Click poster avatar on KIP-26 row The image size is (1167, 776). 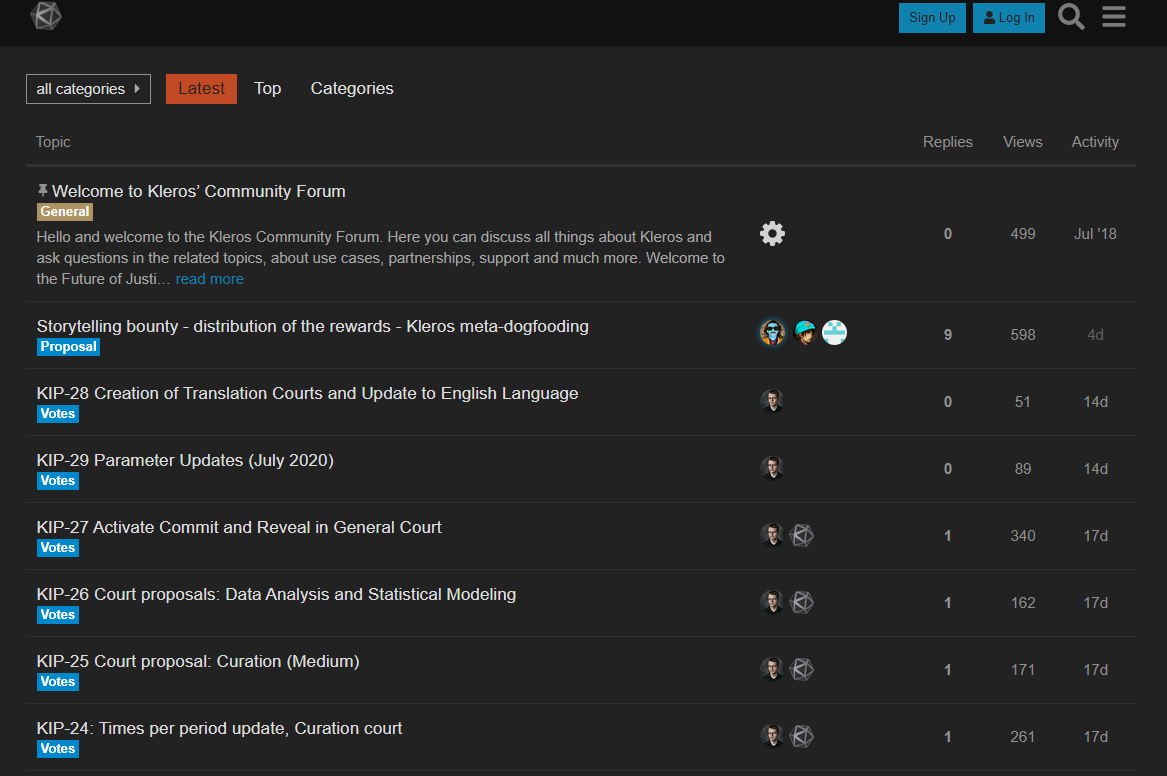point(773,602)
